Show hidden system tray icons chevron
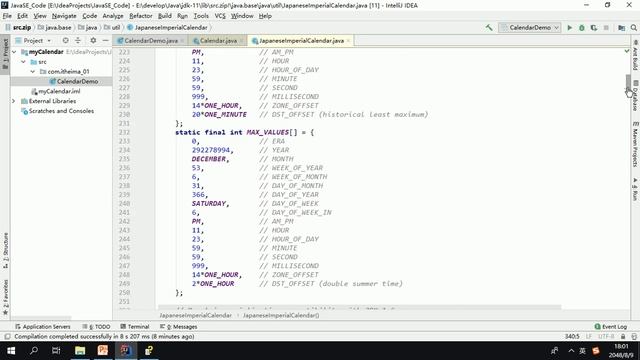This screenshot has width=640, height=360. pyautogui.click(x=571, y=351)
